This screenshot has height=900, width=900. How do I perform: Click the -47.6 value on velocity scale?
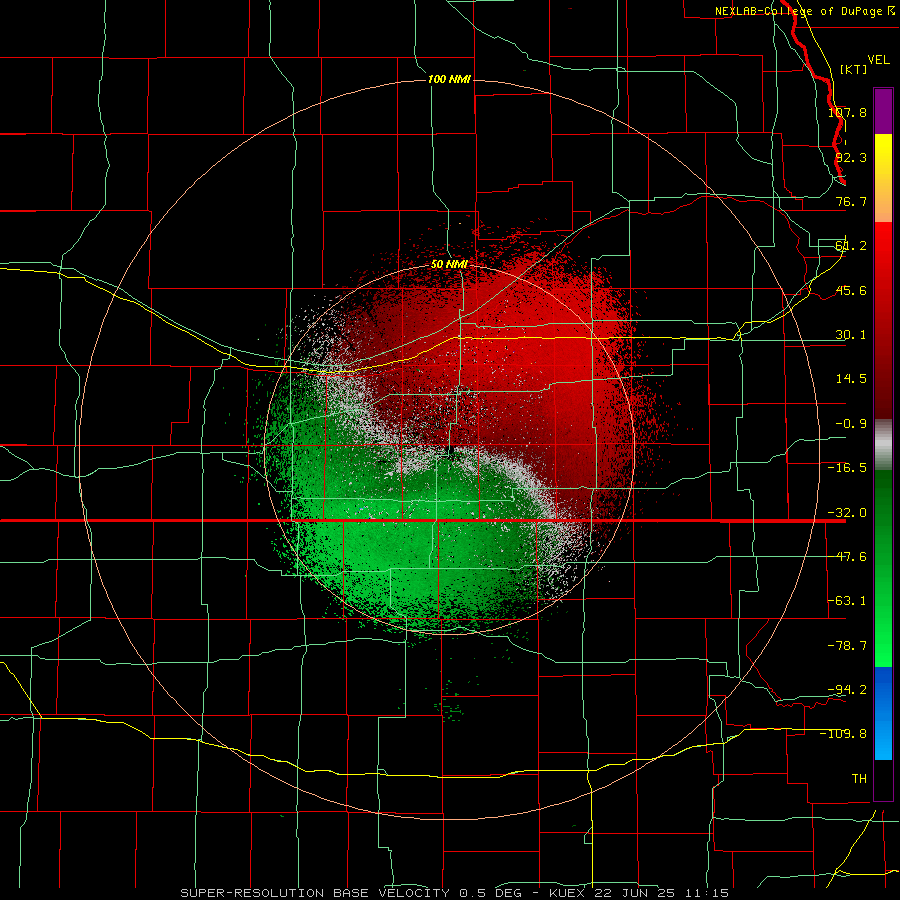(847, 557)
